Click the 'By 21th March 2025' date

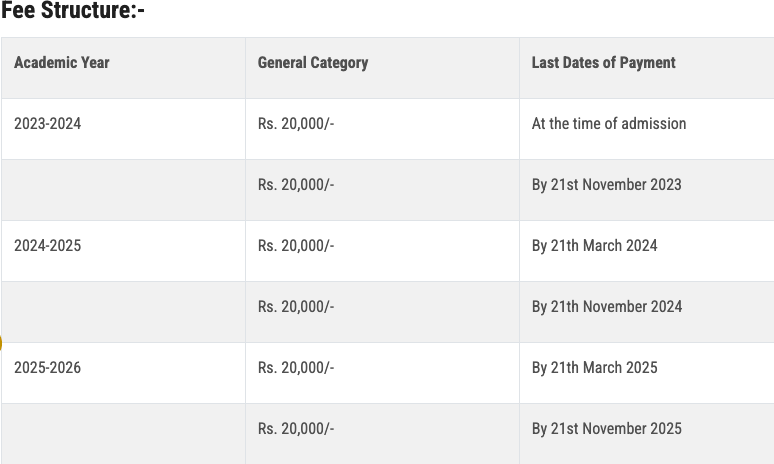click(595, 368)
